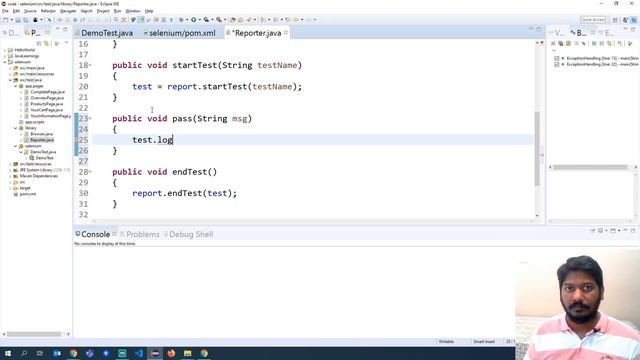This screenshot has width=640, height=360.
Task: Open the File menu
Action: pyautogui.click(x=5, y=11)
